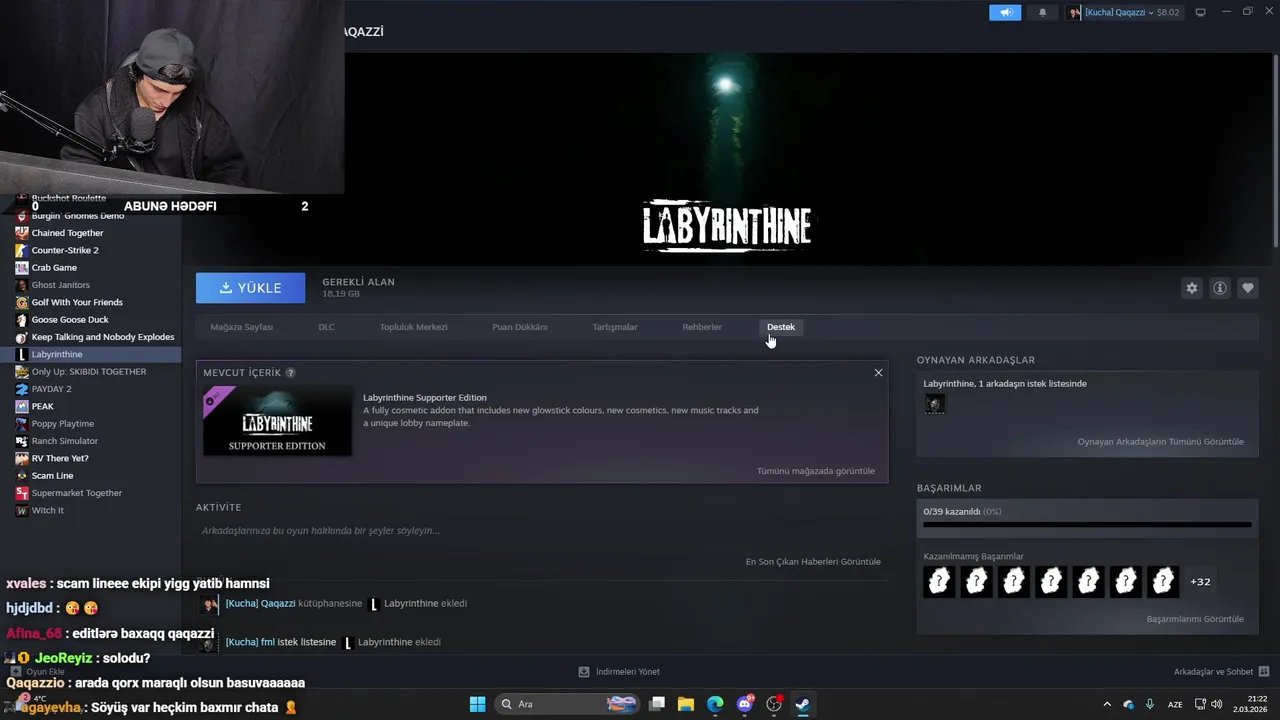1280x720 pixels.
Task: Open the Puan Dükkânı tab
Action: point(519,327)
